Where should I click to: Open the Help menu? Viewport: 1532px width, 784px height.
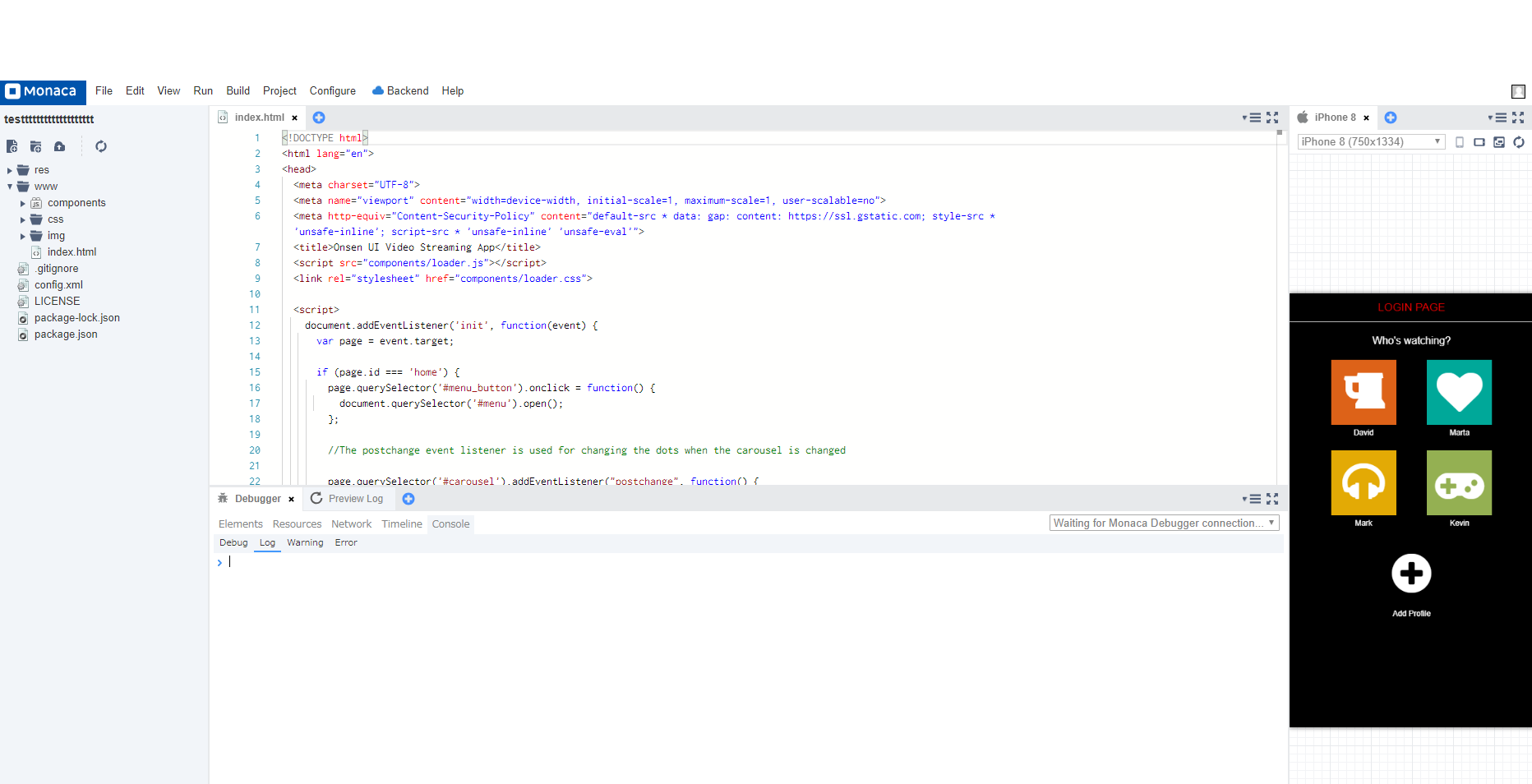(x=453, y=91)
